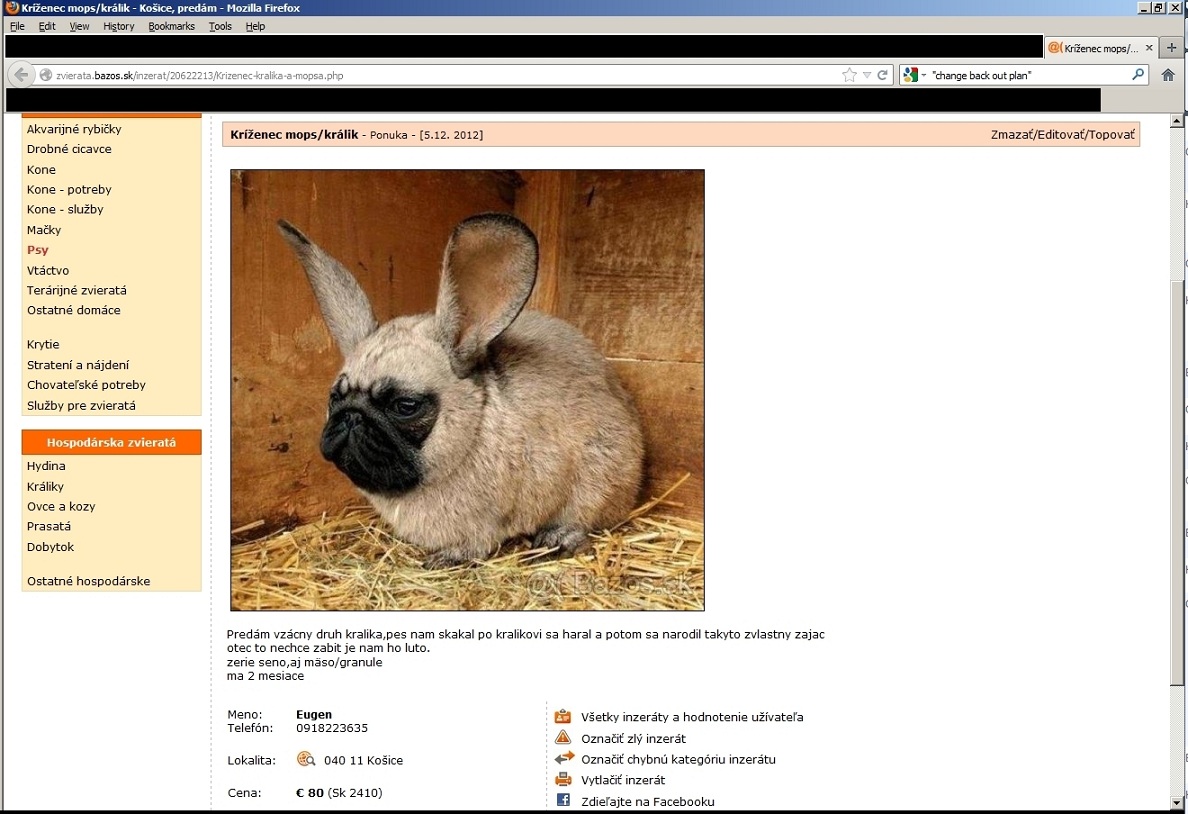Image resolution: width=1188 pixels, height=814 pixels.
Task: Click the reload page icon
Action: 883,75
